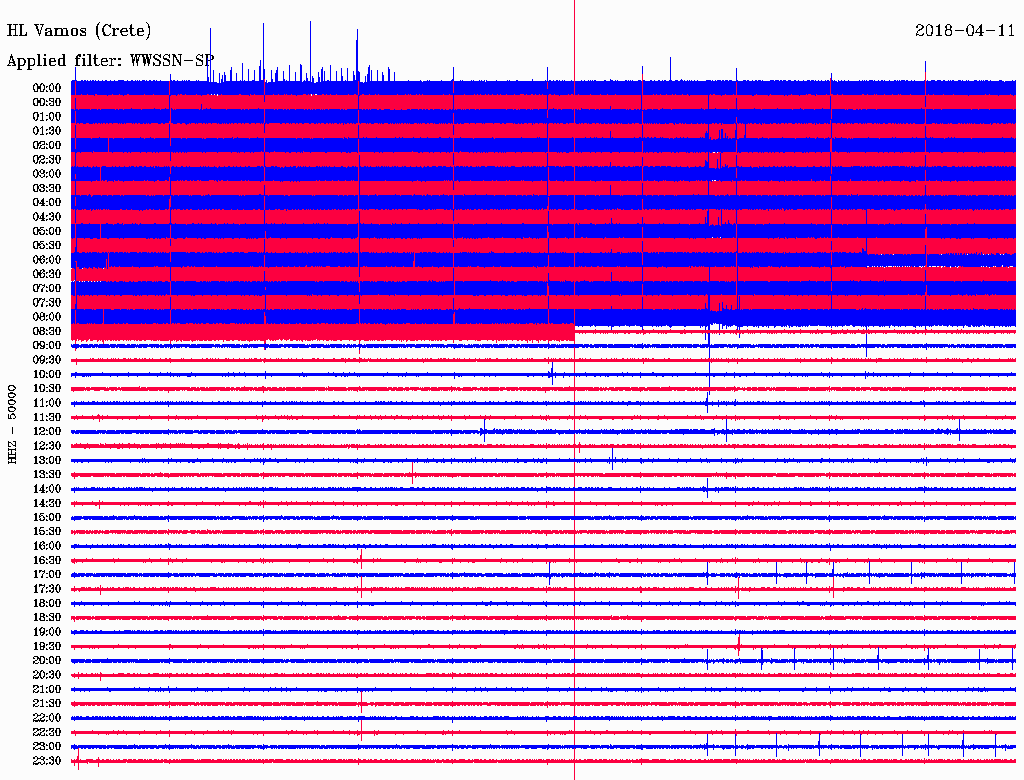Screen dimensions: 1024x780
Task: Click the 07:00 time label
Action: (x=47, y=288)
